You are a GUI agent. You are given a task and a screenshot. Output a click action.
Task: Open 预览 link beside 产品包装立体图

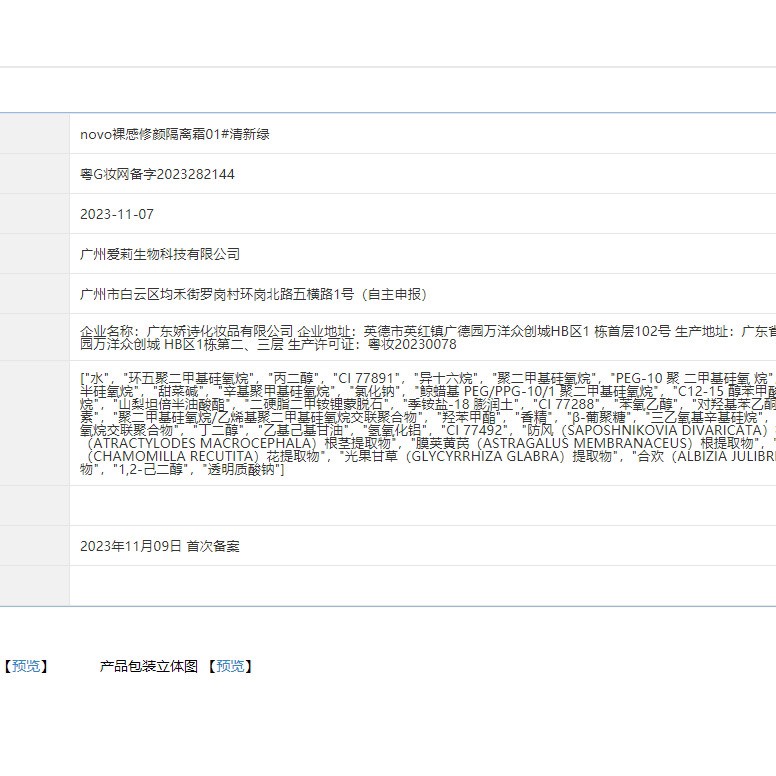[x=230, y=666]
